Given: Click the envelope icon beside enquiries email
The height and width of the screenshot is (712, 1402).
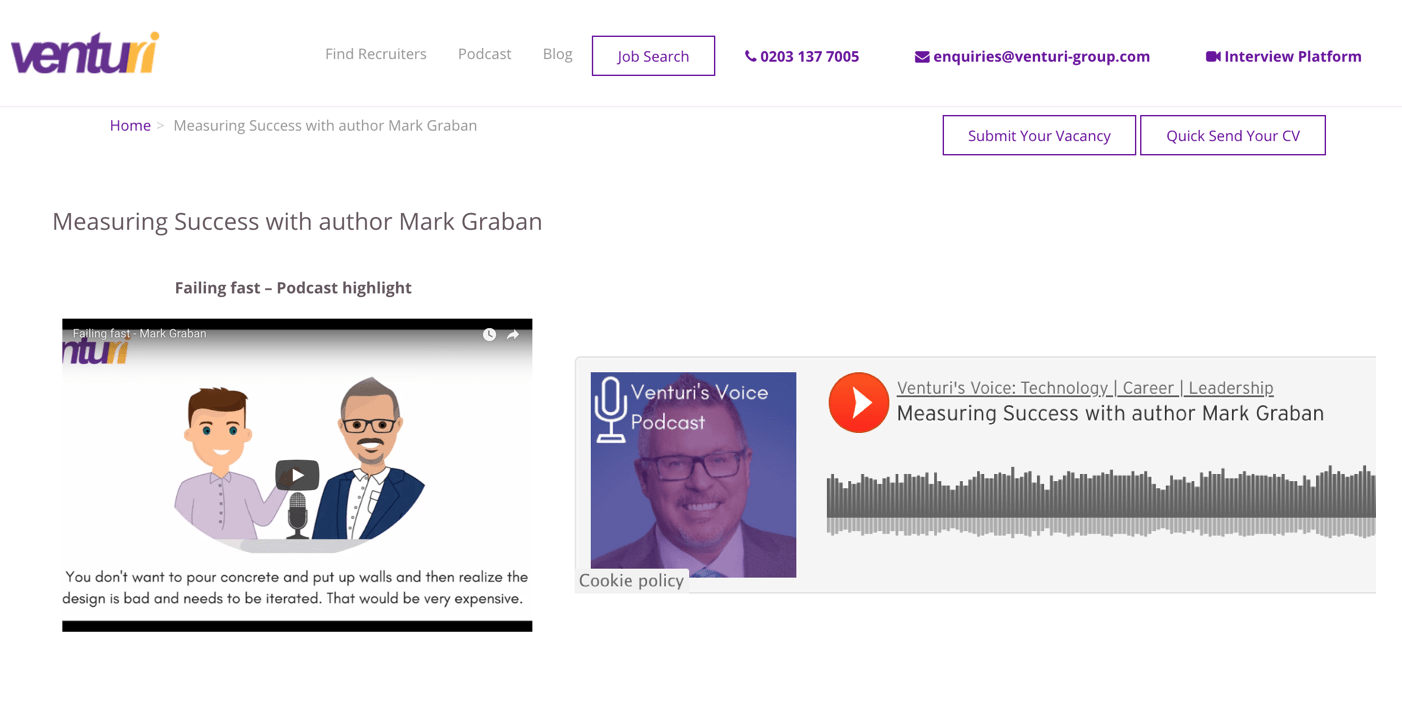Looking at the screenshot, I should tap(921, 57).
